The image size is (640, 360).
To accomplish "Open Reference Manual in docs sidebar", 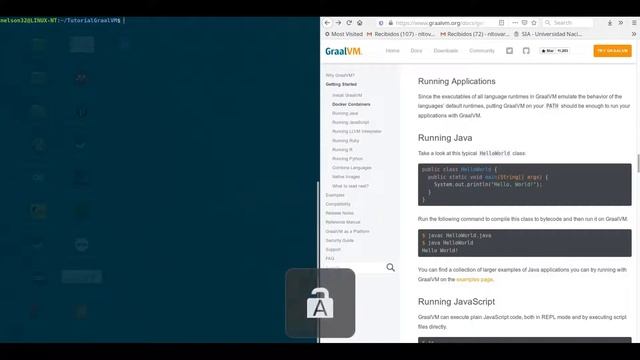I will (x=343, y=222).
